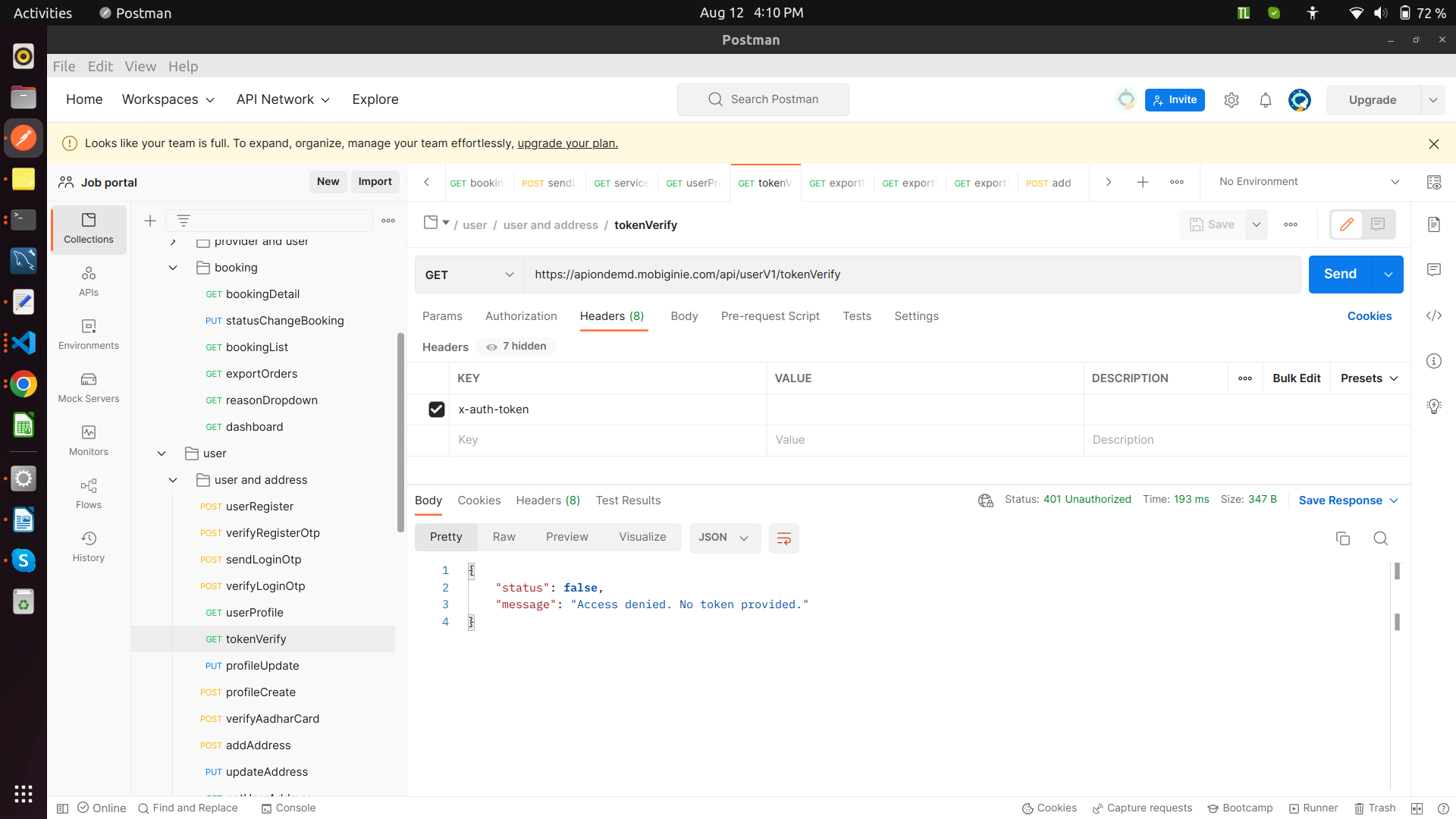Toggle response line wrap icon

(x=783, y=538)
